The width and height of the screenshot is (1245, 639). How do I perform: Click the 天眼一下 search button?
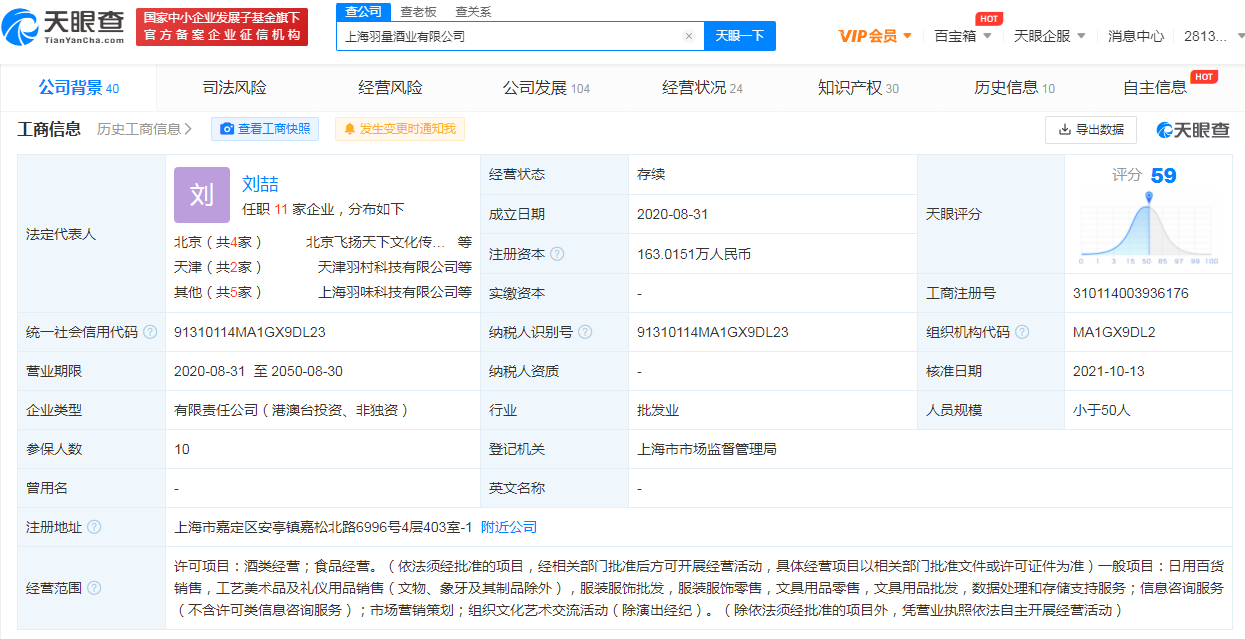pyautogui.click(x=740, y=36)
